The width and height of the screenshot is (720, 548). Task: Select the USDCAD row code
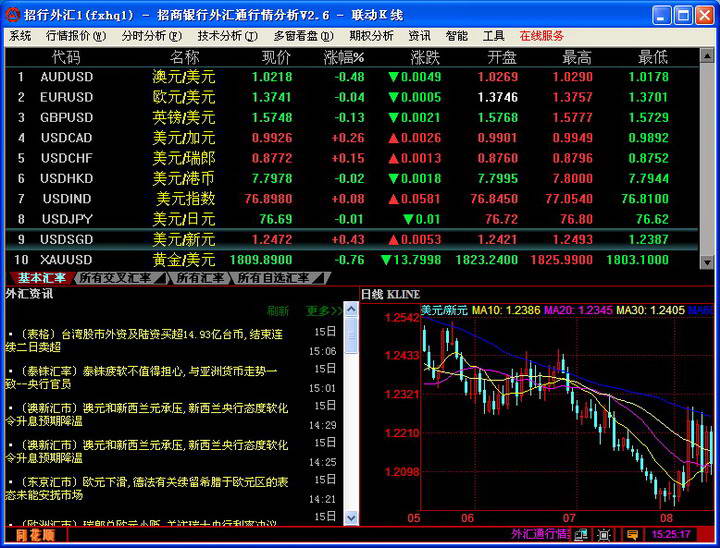tap(67, 137)
